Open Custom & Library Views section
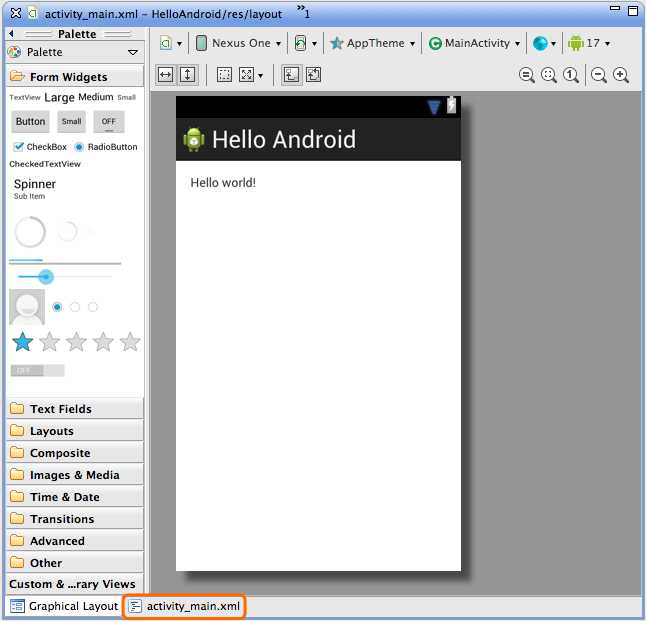The image size is (646, 621). (75, 584)
